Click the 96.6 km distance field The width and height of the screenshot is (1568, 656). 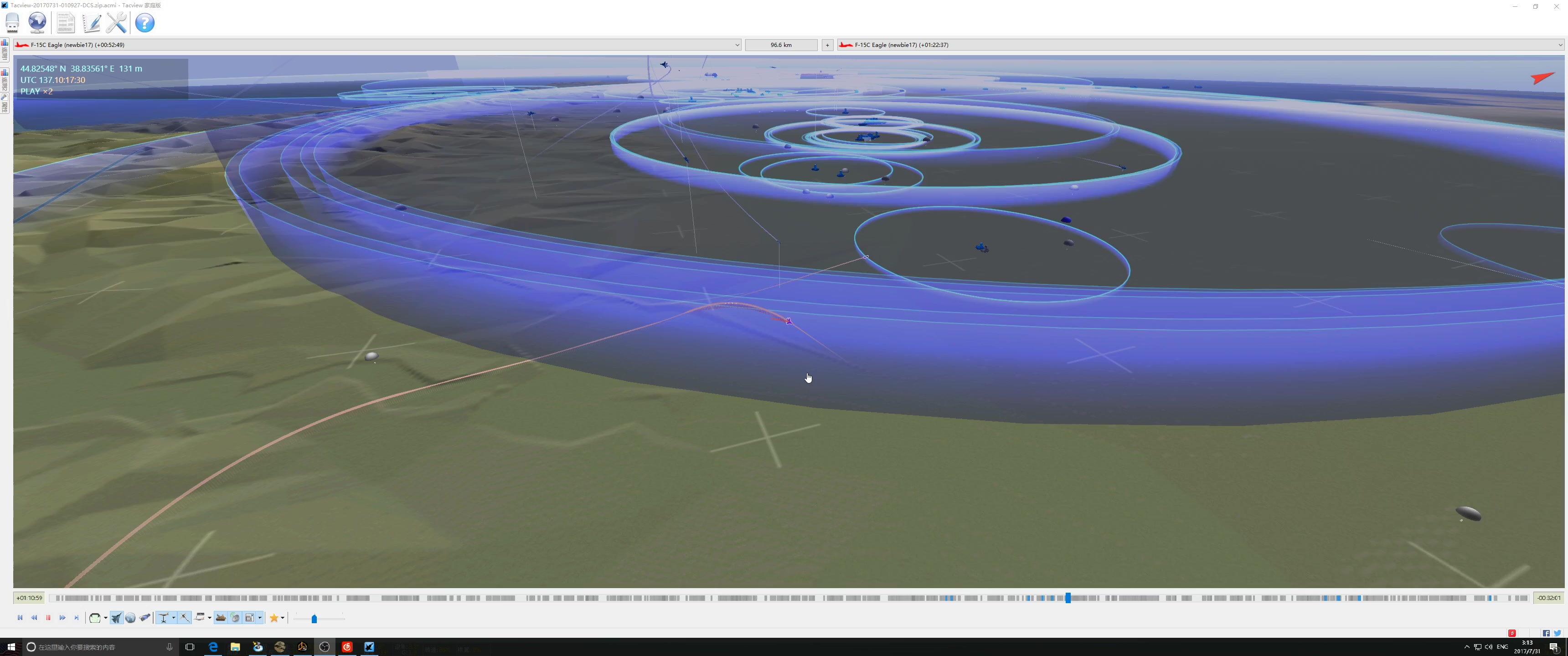click(781, 45)
